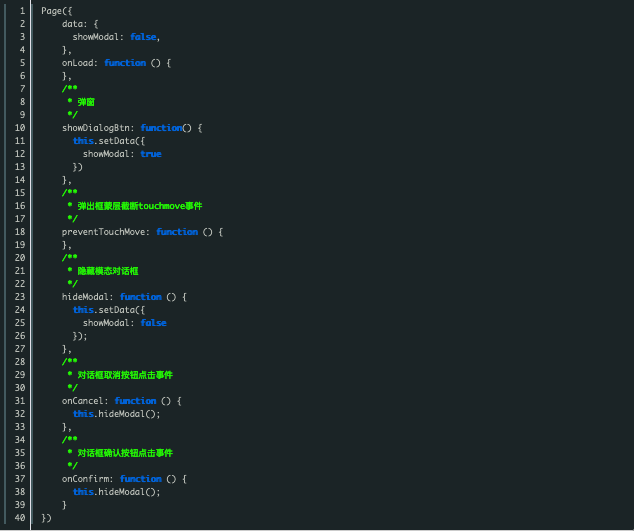Click line number 18 in the gutter
Viewport: 634px width, 531px height.
point(19,232)
